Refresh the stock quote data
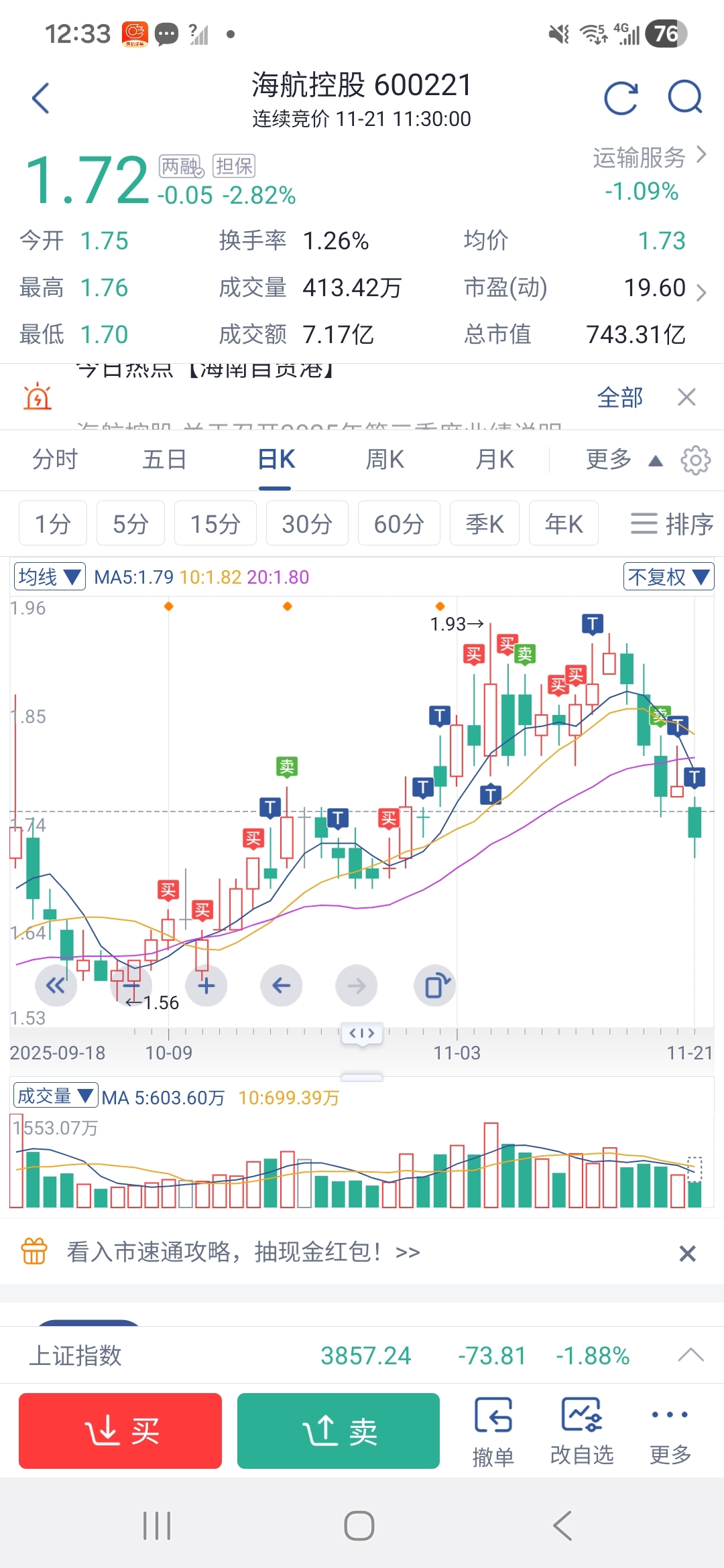Image resolution: width=724 pixels, height=1568 pixels. point(621,99)
